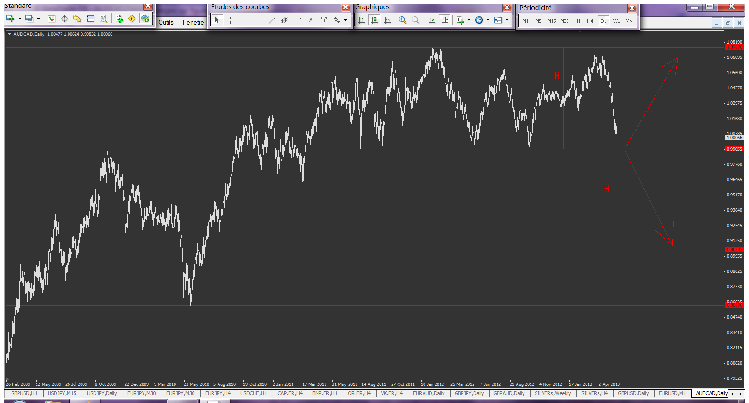Select the W1 weekly timeframe button

click(x=616, y=21)
